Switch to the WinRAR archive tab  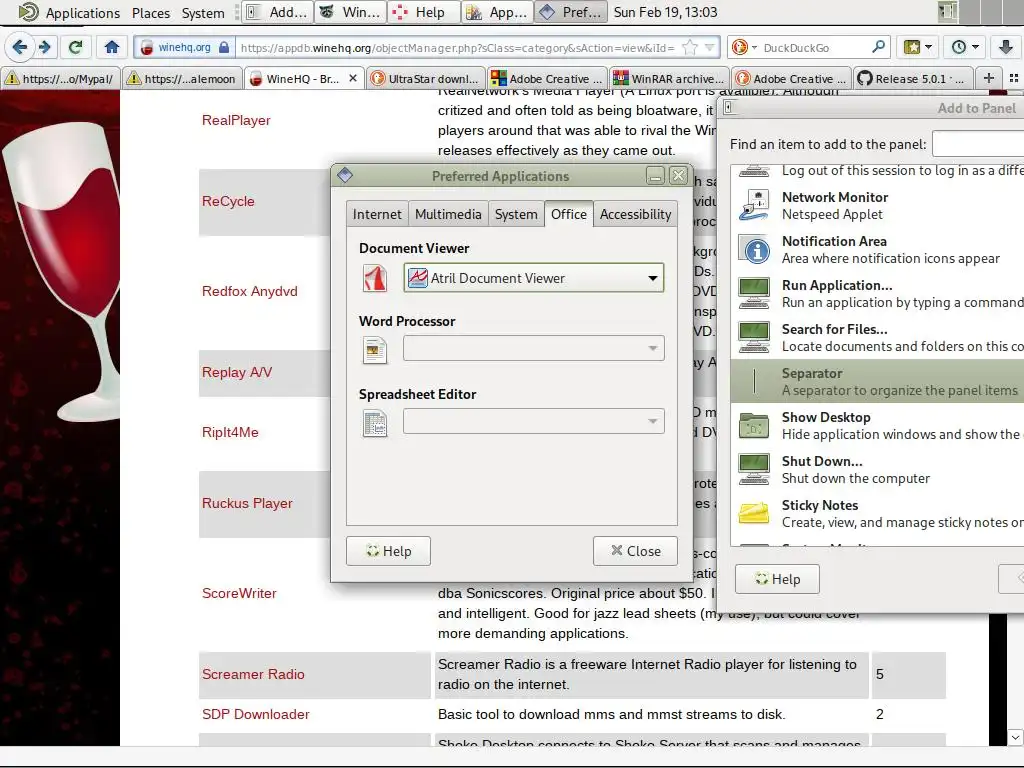click(x=669, y=78)
